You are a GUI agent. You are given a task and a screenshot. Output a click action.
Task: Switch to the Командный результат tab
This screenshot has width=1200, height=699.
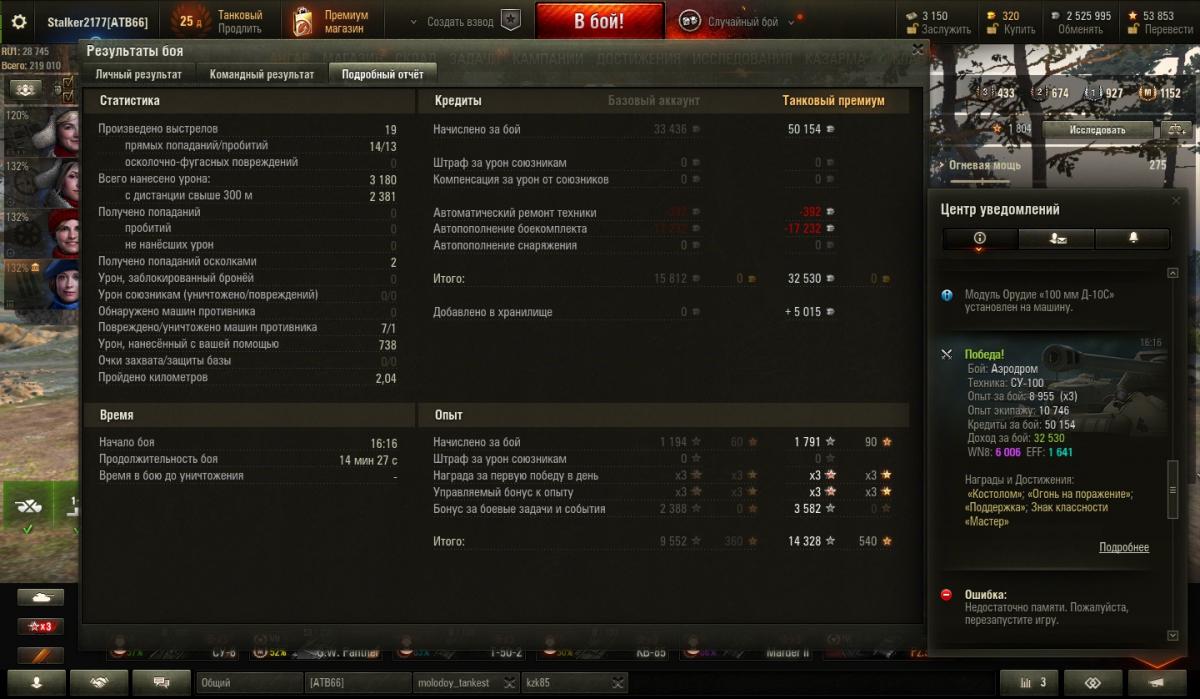(262, 74)
